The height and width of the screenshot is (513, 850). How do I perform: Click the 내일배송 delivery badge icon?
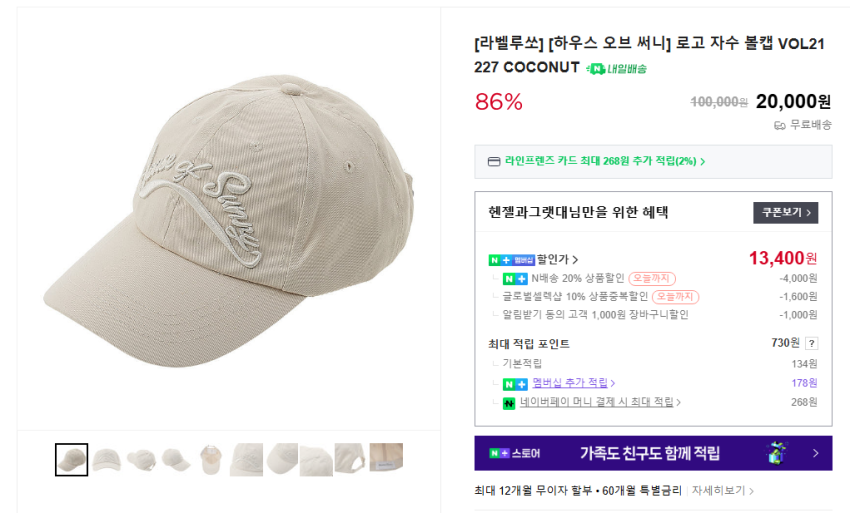pyautogui.click(x=597, y=68)
